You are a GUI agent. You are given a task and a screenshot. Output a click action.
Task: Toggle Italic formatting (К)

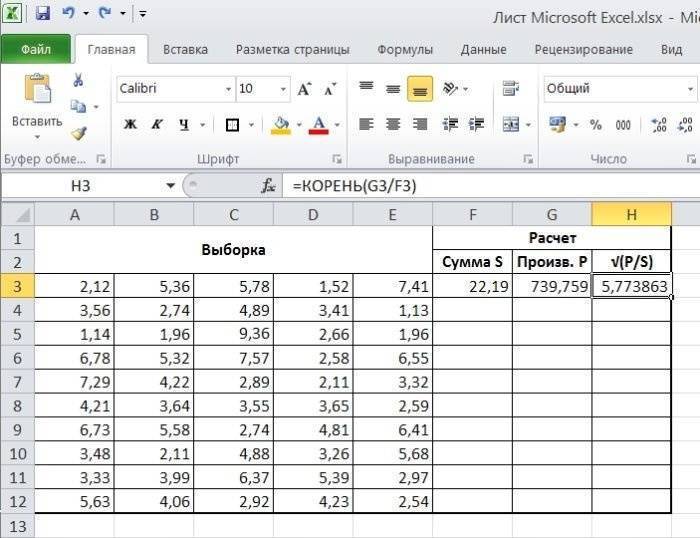point(156,125)
